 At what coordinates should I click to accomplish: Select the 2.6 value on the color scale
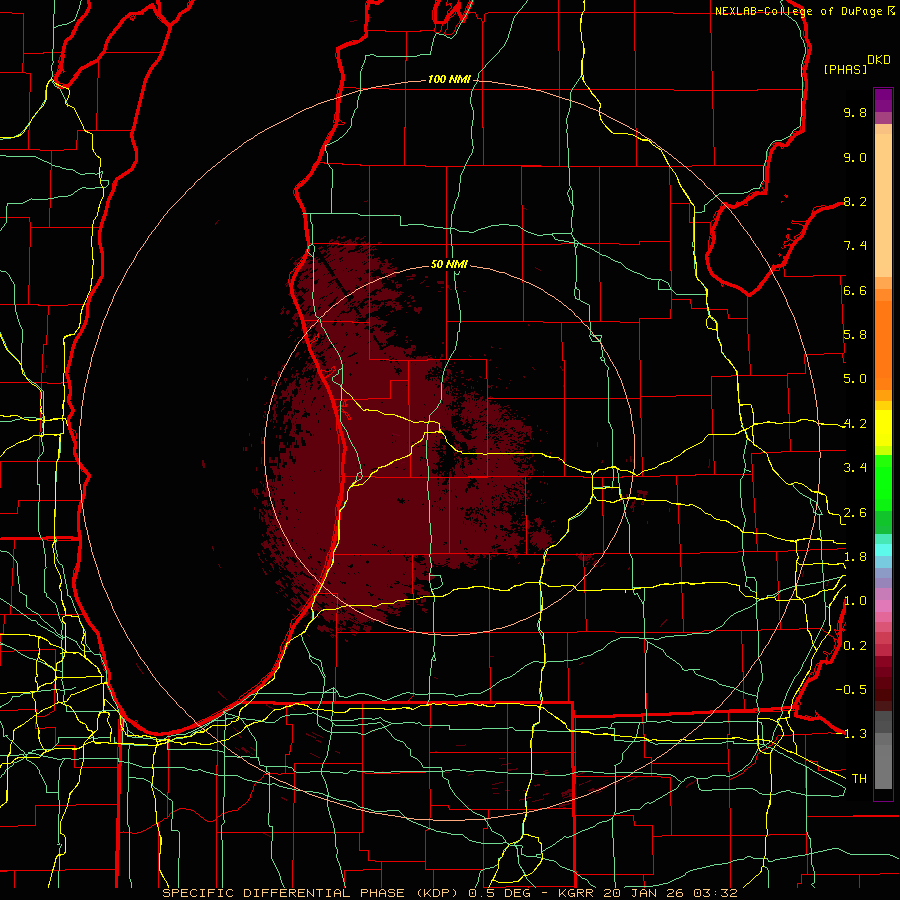click(855, 513)
